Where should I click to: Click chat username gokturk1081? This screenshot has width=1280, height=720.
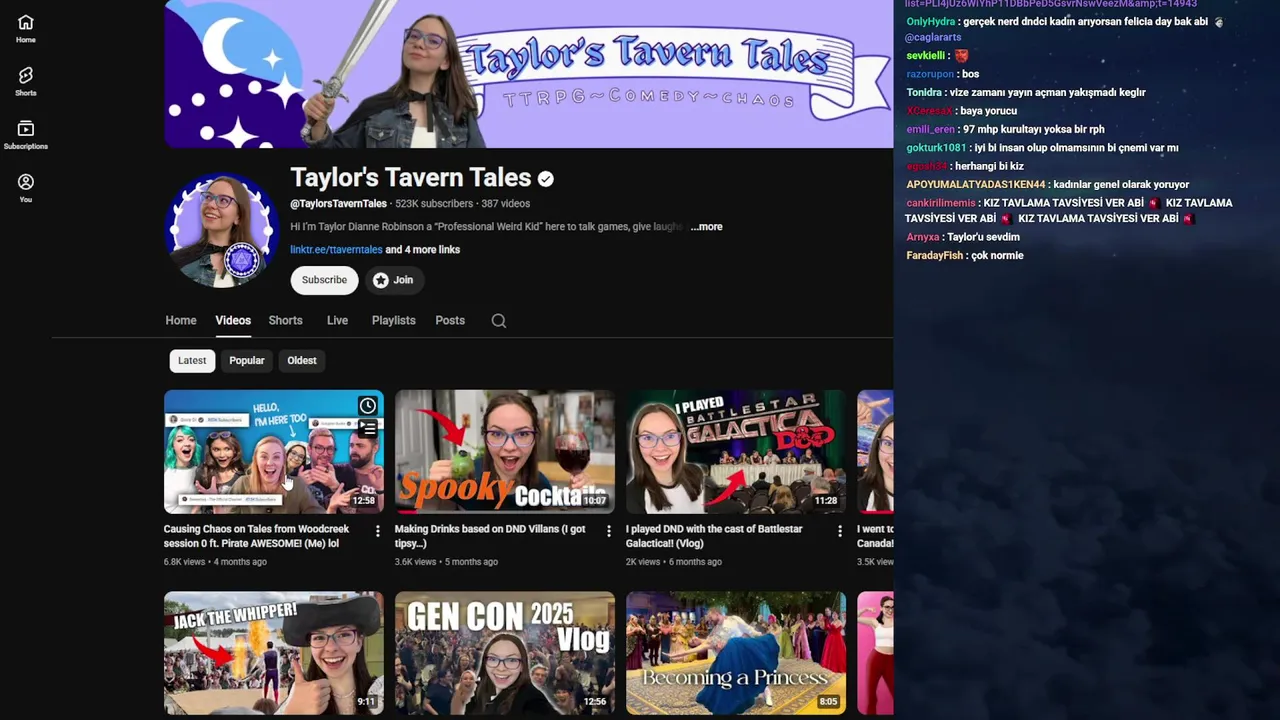(936, 148)
